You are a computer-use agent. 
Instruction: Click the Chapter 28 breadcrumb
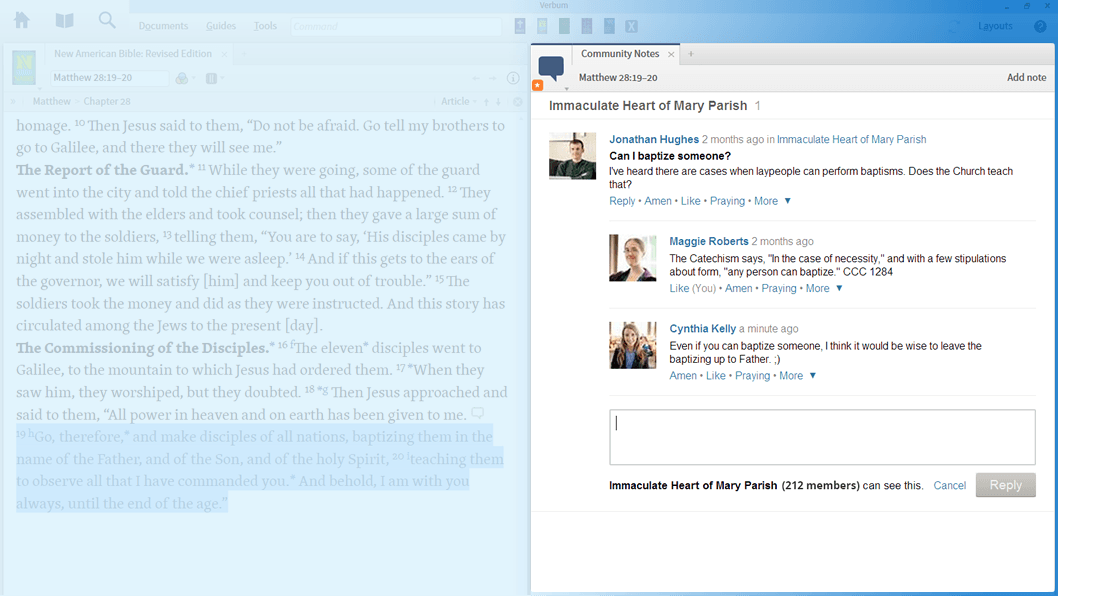click(x=107, y=101)
